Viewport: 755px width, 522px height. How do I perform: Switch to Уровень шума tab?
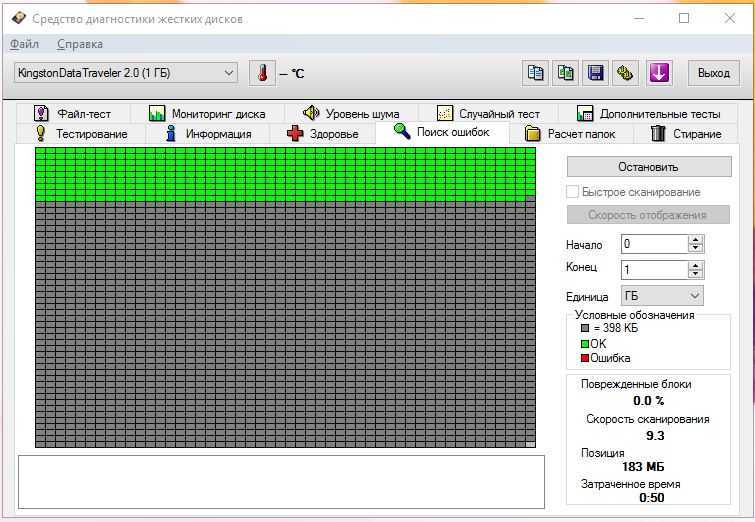point(351,114)
